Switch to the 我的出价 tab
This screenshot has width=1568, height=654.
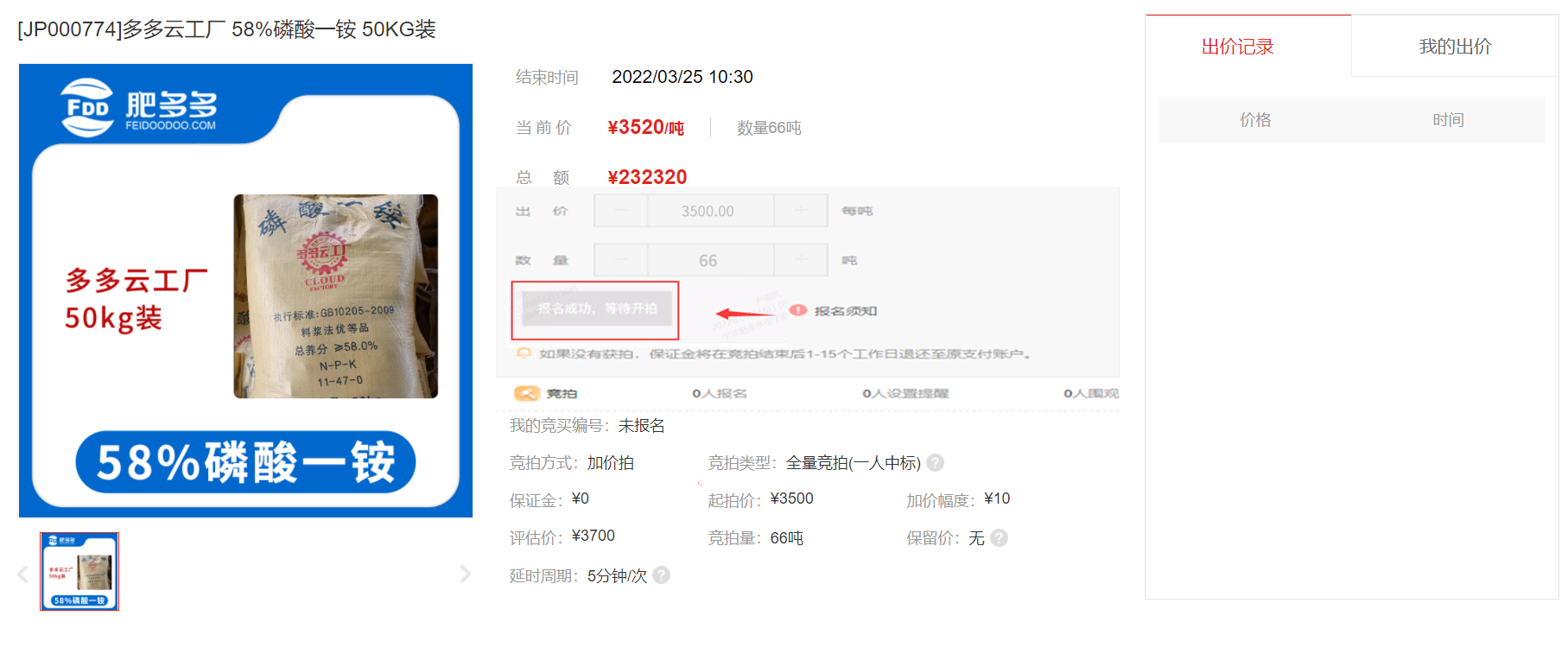pyautogui.click(x=1455, y=46)
